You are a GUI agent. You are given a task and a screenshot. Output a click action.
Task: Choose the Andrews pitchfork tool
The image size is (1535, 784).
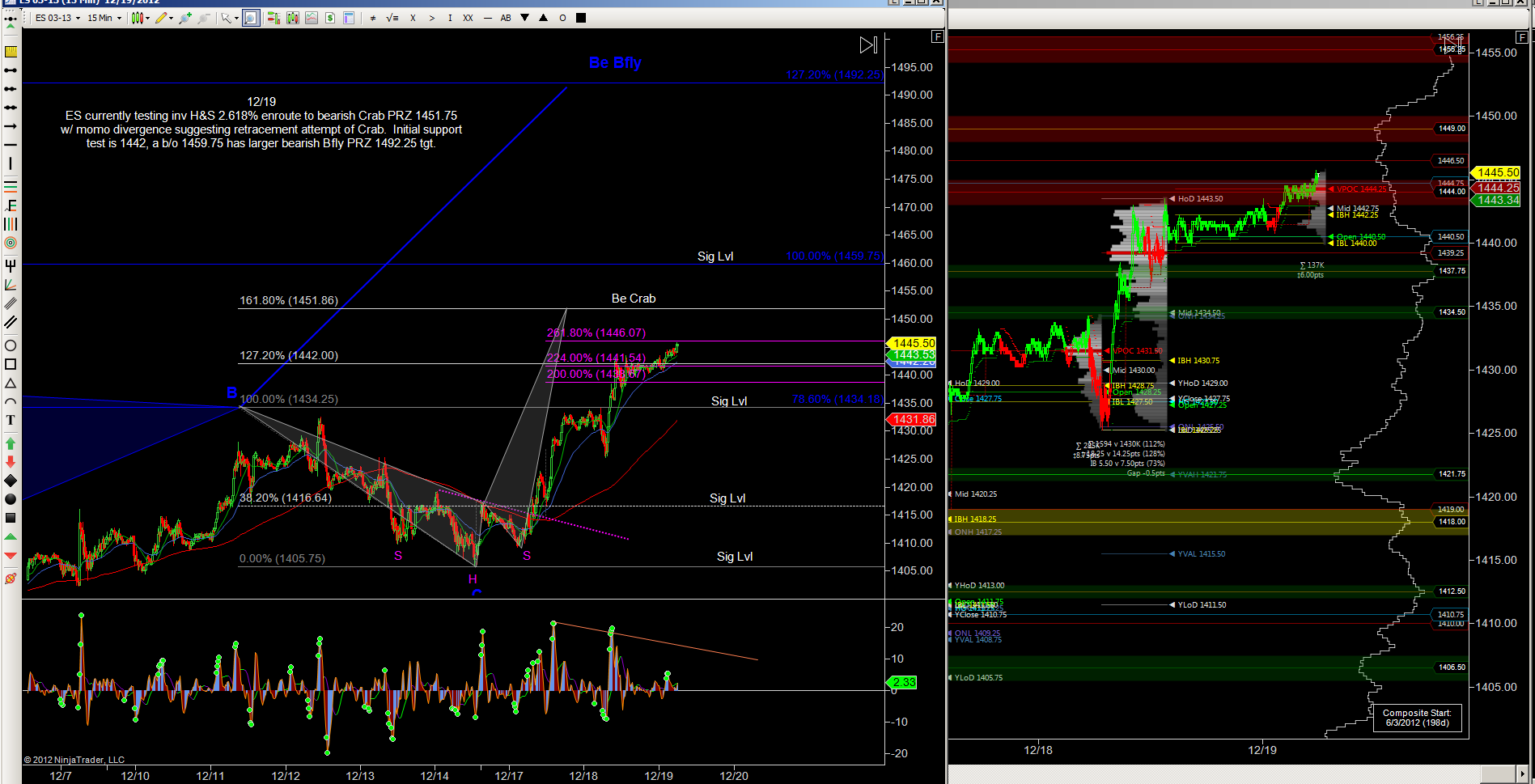[x=11, y=265]
